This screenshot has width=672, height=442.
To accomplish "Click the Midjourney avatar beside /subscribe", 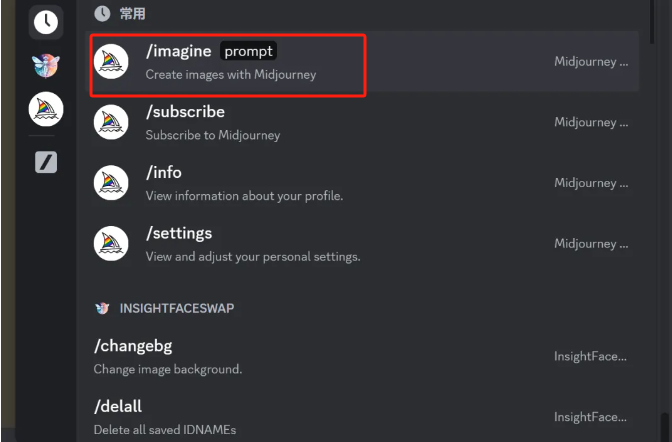I will pyautogui.click(x=111, y=122).
